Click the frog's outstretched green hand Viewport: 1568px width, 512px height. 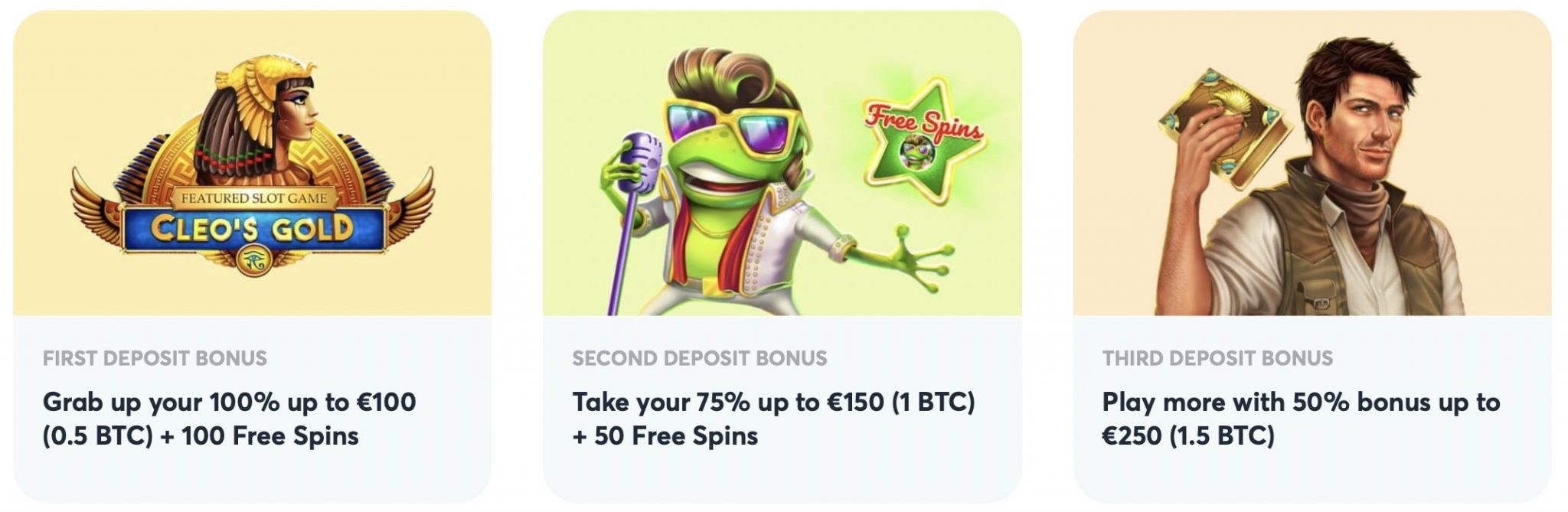coord(919,256)
